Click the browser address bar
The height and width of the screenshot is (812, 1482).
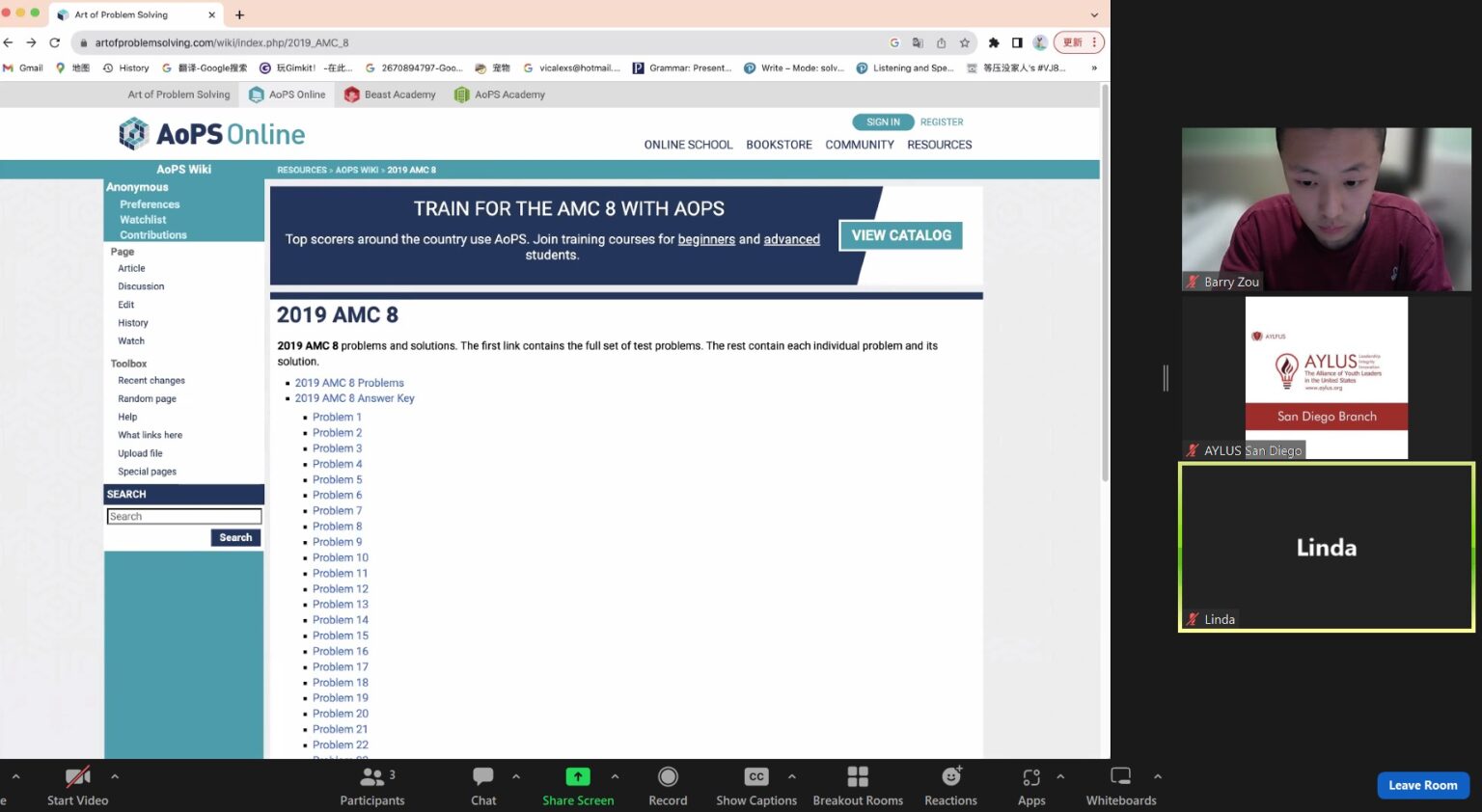click(x=482, y=42)
